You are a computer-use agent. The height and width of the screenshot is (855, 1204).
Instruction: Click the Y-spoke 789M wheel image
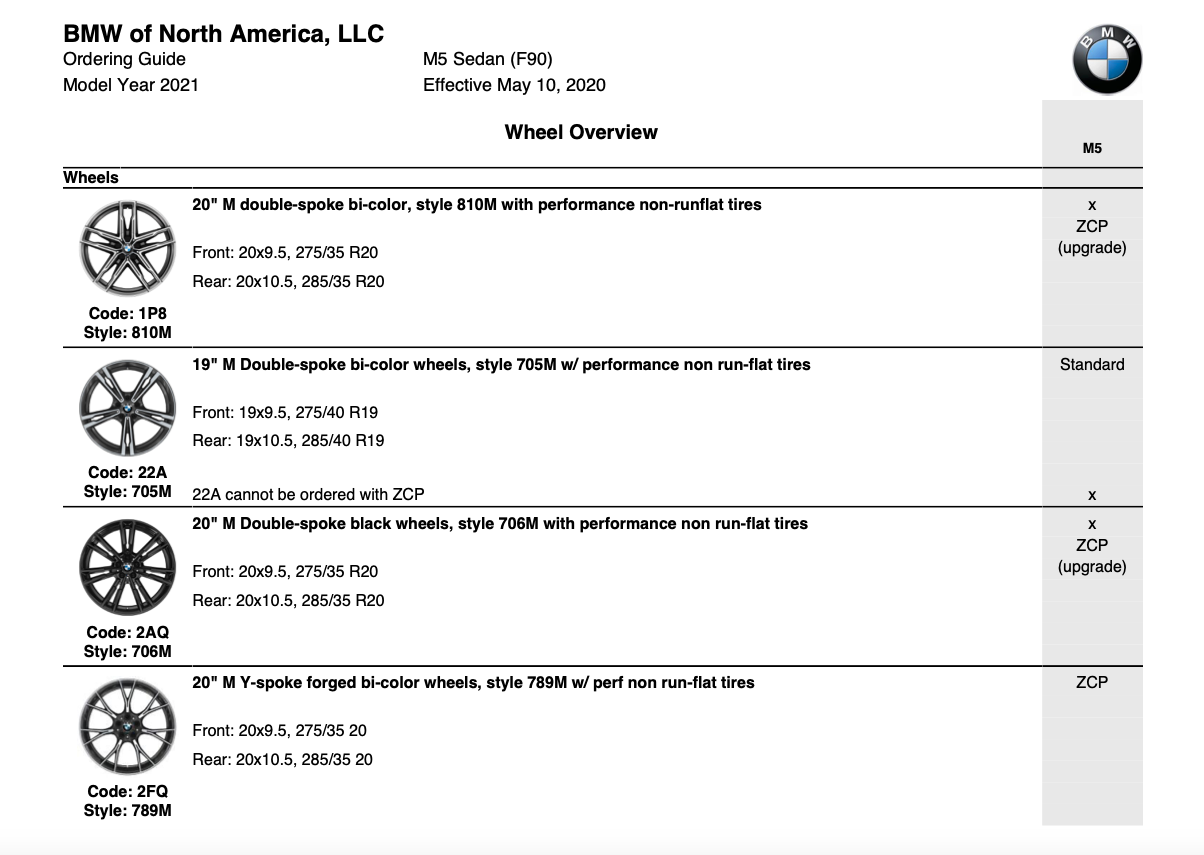coord(127,727)
